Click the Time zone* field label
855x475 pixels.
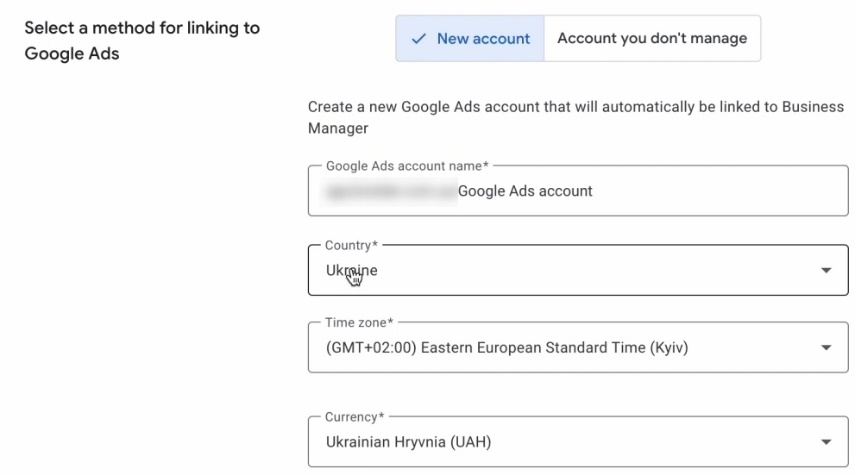(359, 323)
